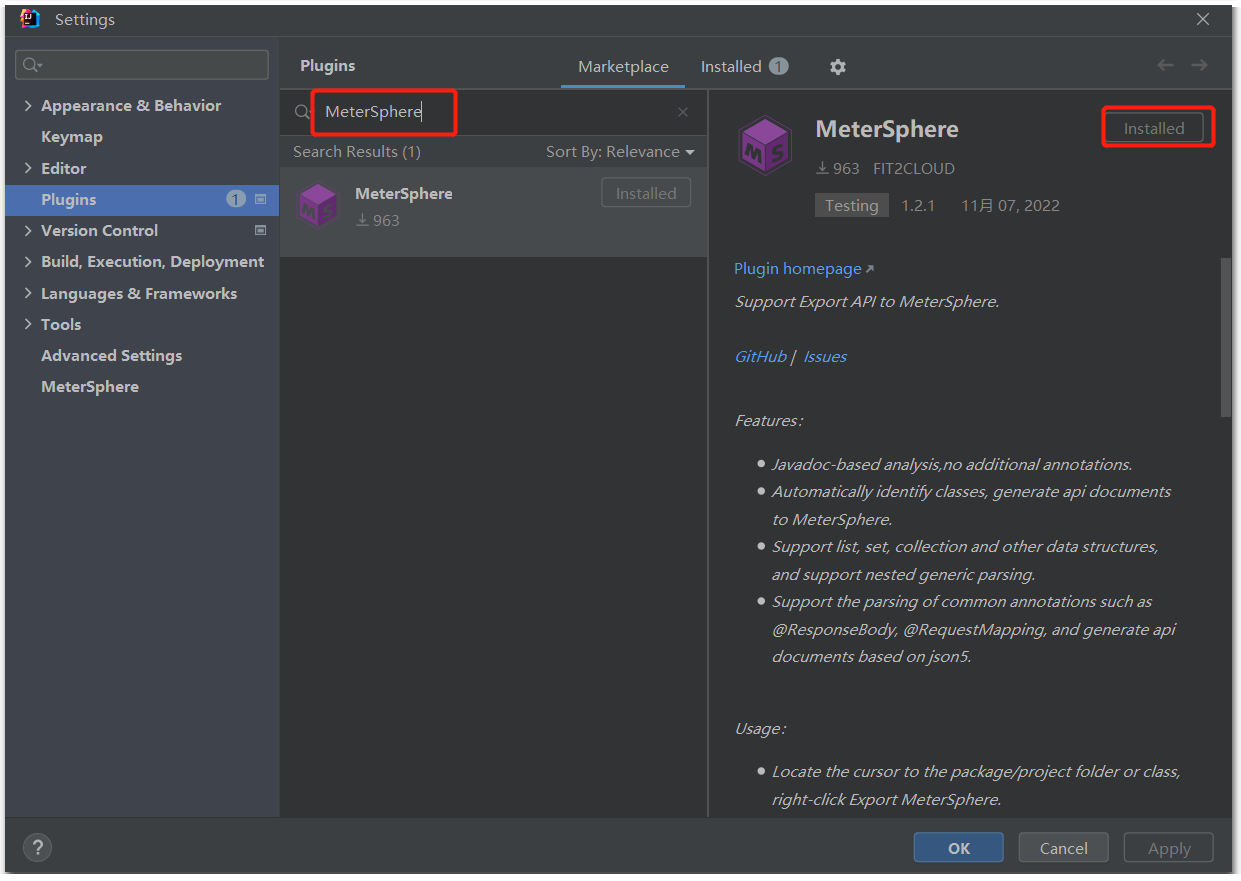This screenshot has height=881, width=1241.
Task: Click the Testing tag label
Action: [851, 205]
